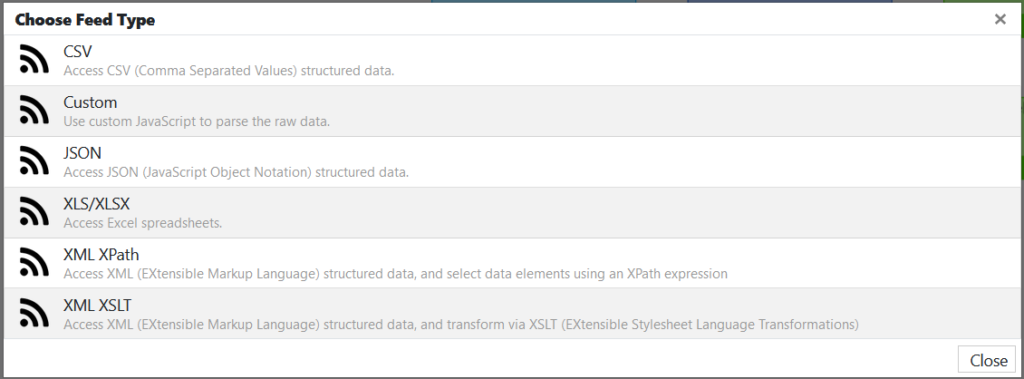
Task: Pick the XML XSLT feed type title
Action: [97, 305]
